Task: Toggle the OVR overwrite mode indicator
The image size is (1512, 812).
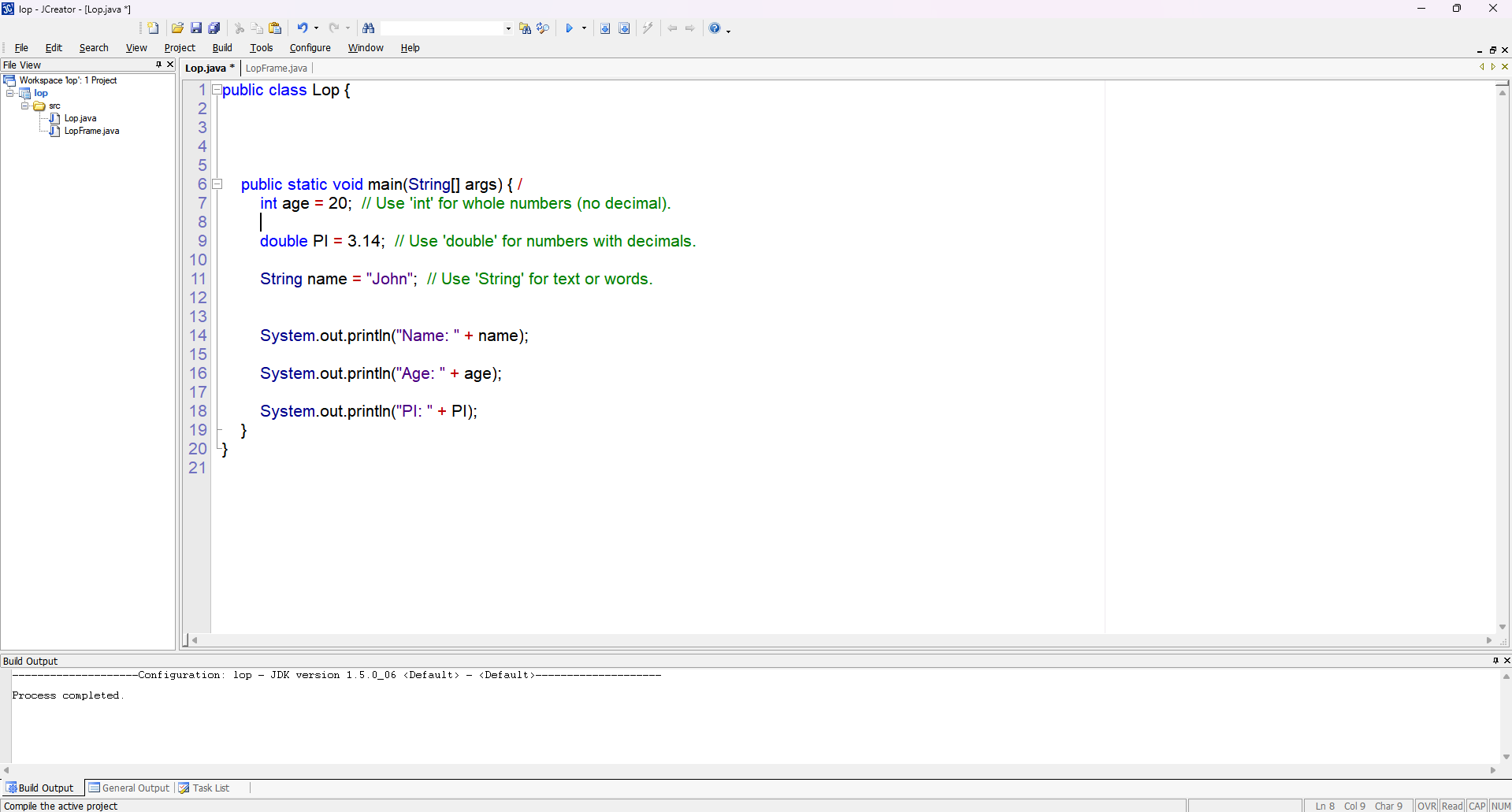Action: [1426, 806]
